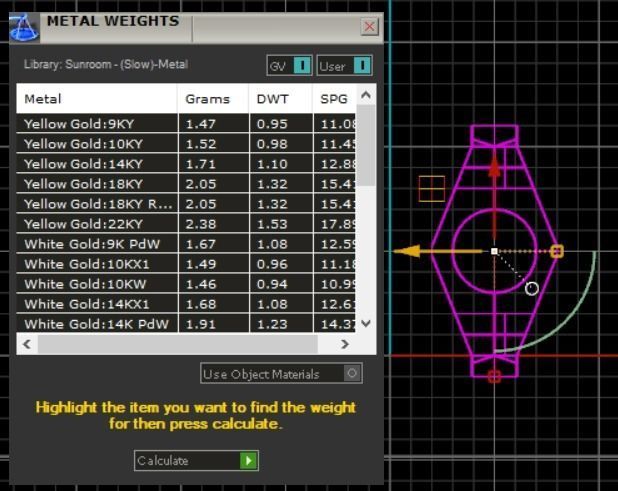
Task: Click the scroll down arrow of table
Action: (366, 324)
